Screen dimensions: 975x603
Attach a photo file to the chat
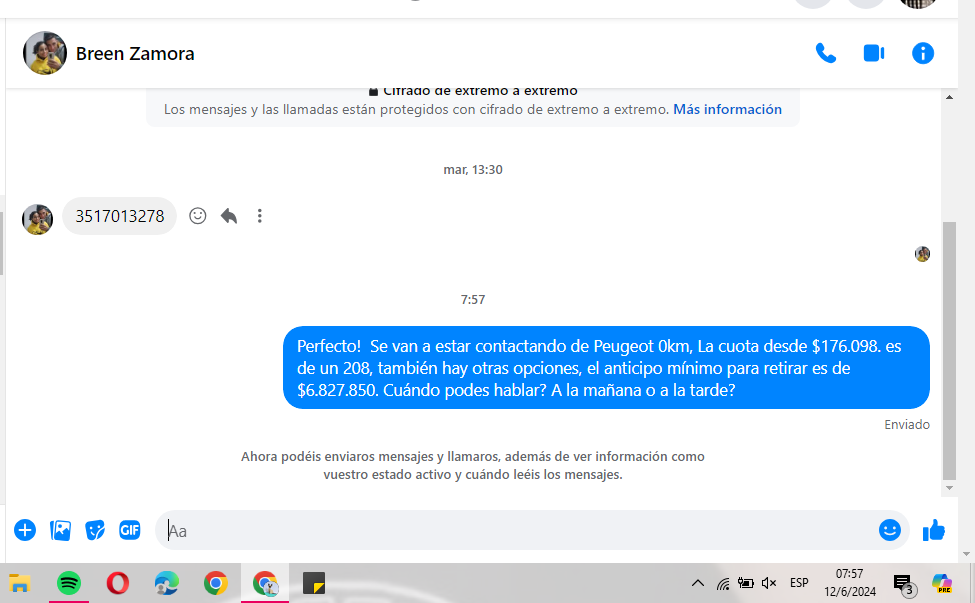click(x=60, y=530)
